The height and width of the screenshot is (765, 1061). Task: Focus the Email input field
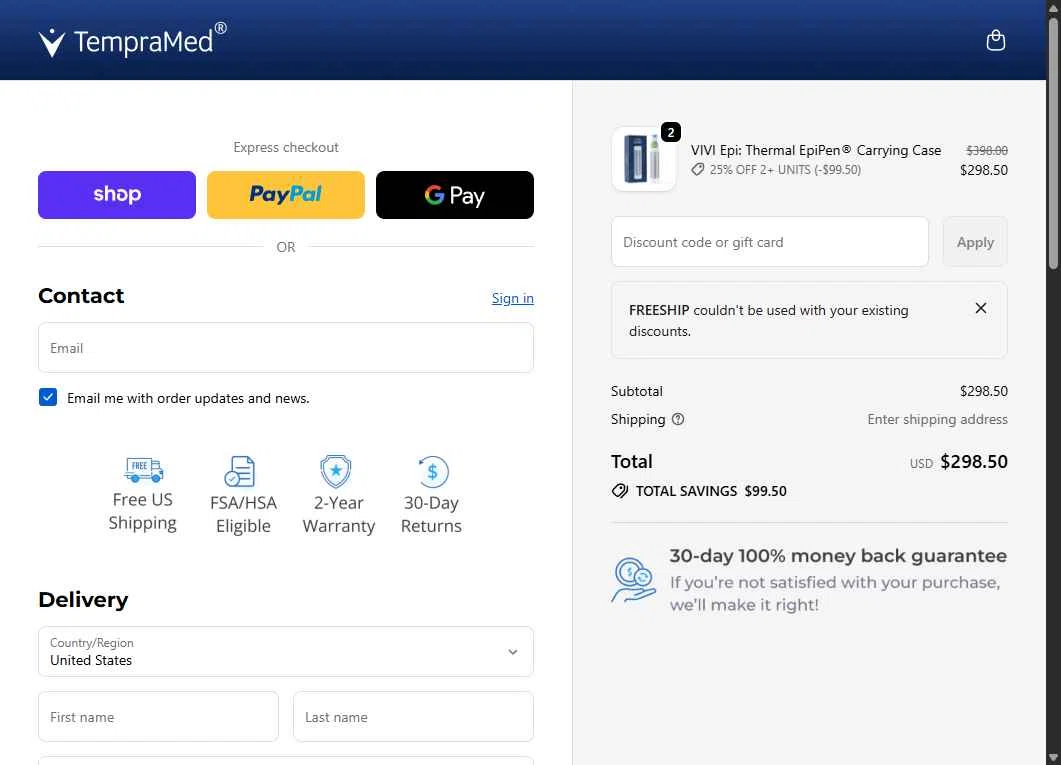click(x=286, y=348)
